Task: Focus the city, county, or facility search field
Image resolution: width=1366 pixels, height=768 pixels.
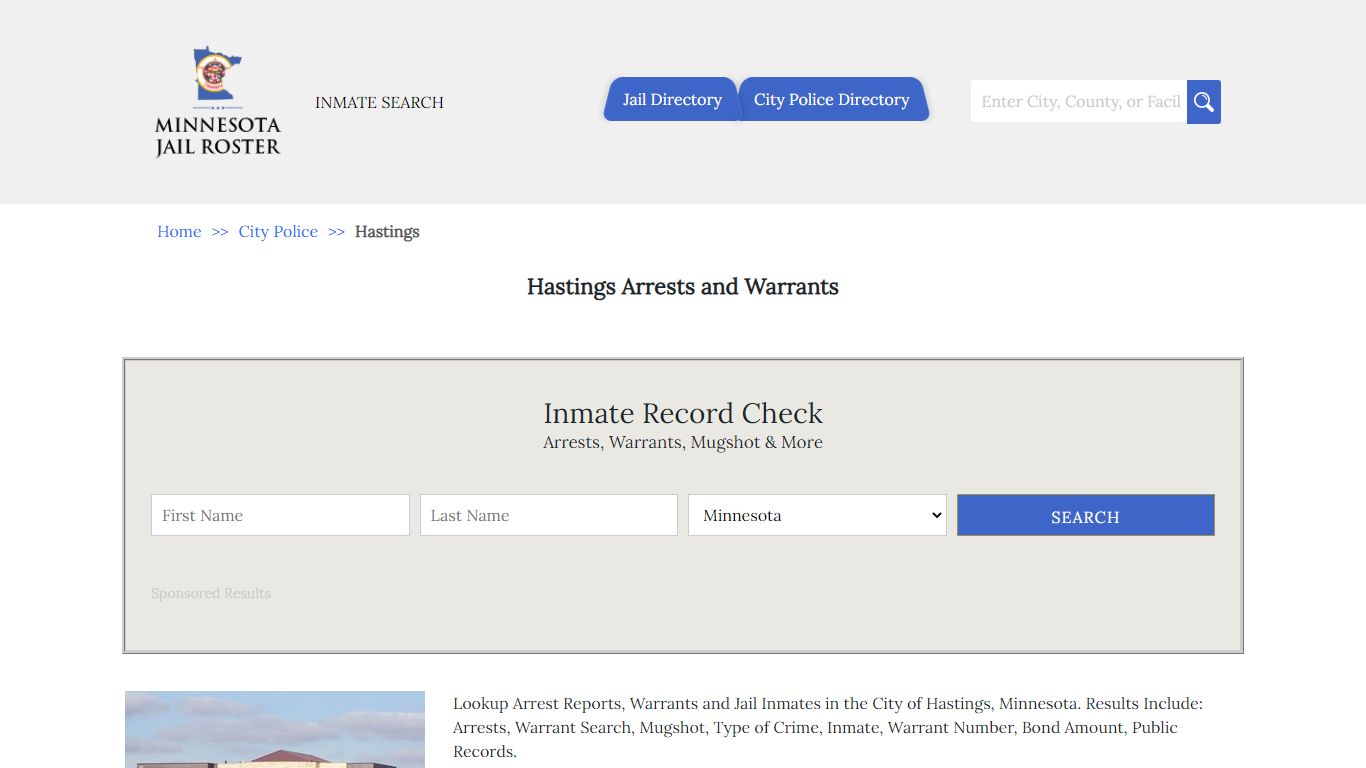Action: tap(1079, 102)
